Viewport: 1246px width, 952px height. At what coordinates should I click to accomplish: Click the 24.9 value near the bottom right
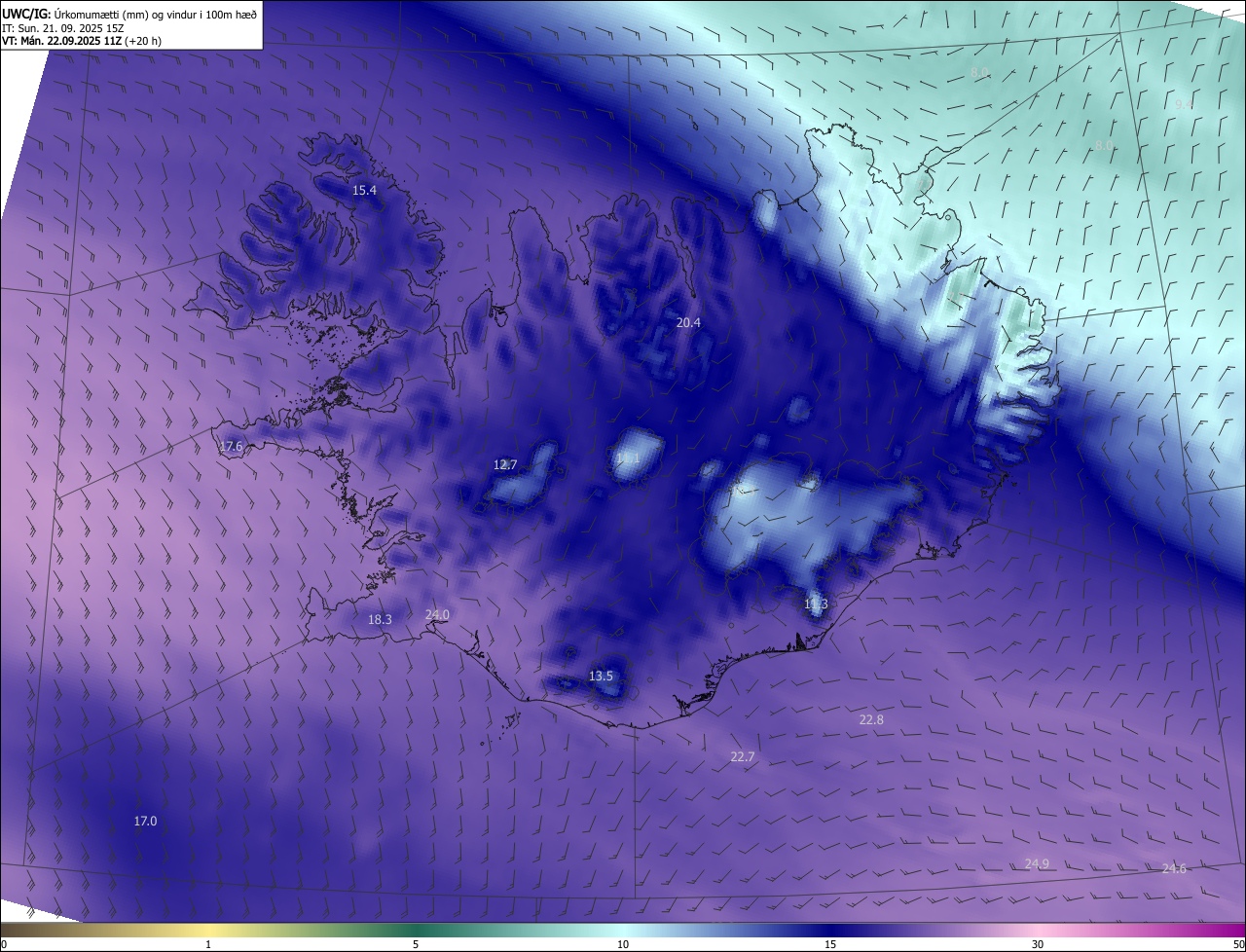(1037, 863)
